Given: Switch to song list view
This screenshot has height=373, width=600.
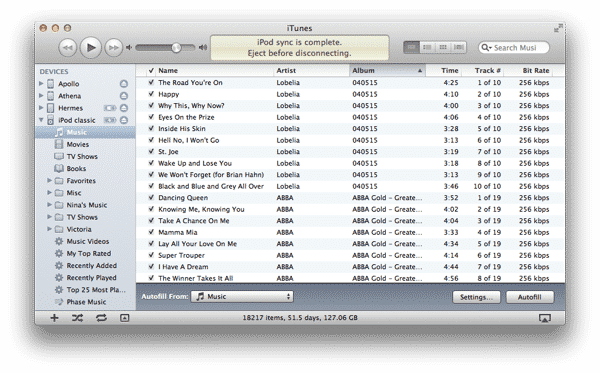Looking at the screenshot, I should coord(411,47).
